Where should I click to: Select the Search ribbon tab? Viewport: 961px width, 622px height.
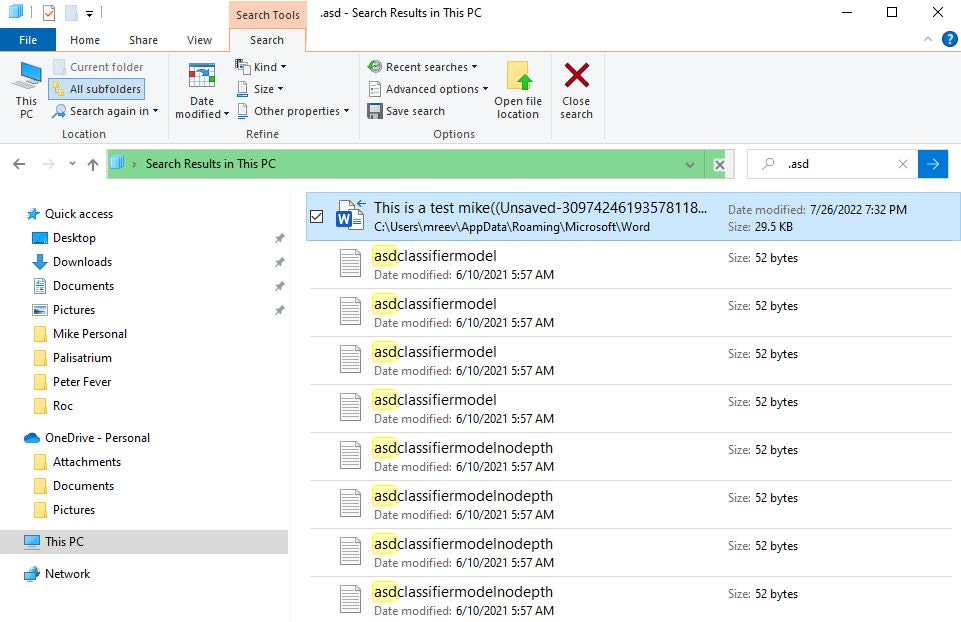point(267,40)
